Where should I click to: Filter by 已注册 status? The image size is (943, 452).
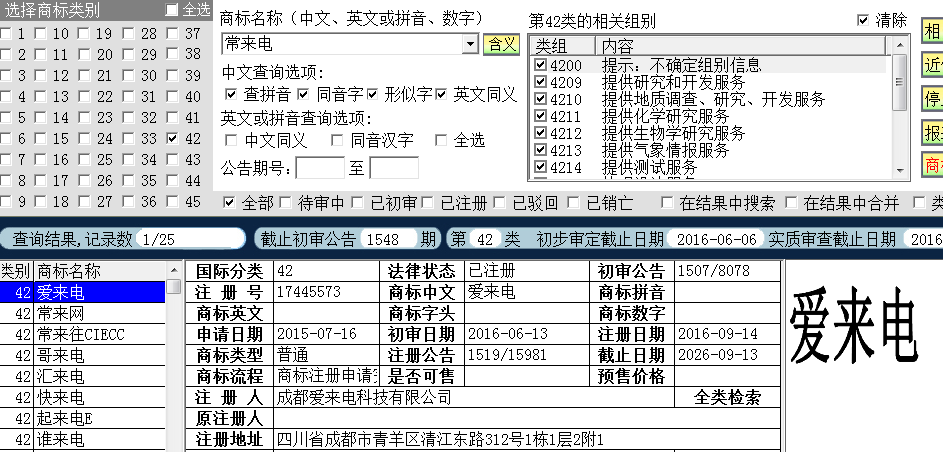pyautogui.click(x=428, y=203)
